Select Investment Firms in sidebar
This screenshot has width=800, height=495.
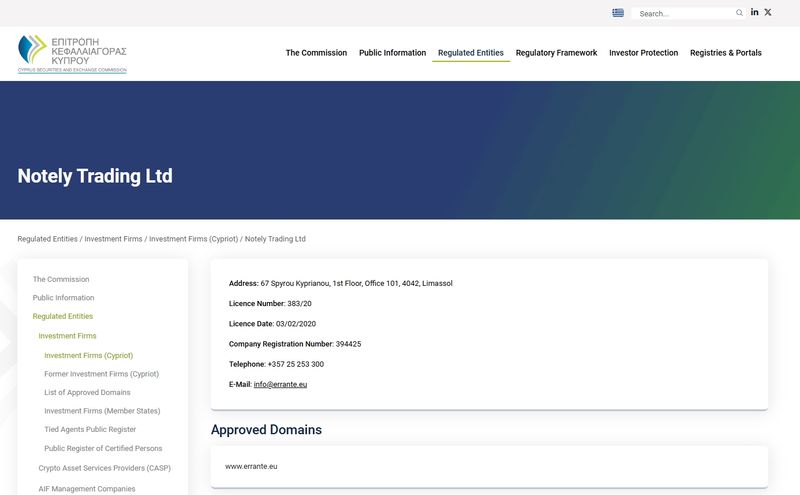click(x=67, y=336)
